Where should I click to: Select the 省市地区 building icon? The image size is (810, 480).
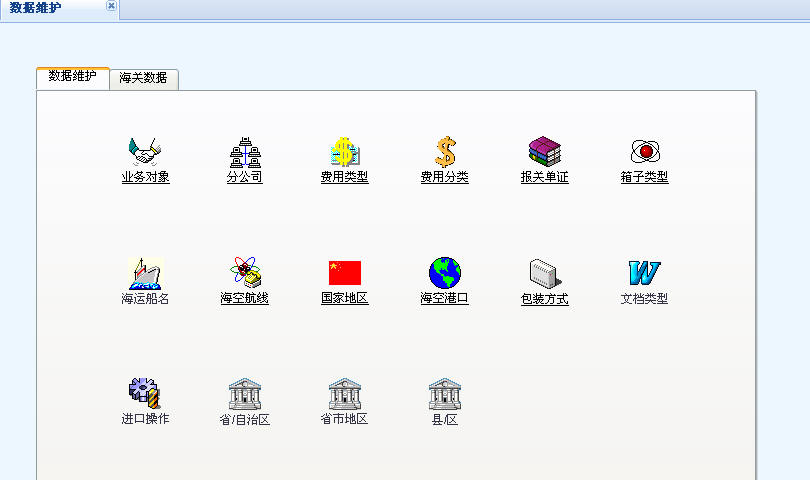pyautogui.click(x=345, y=393)
